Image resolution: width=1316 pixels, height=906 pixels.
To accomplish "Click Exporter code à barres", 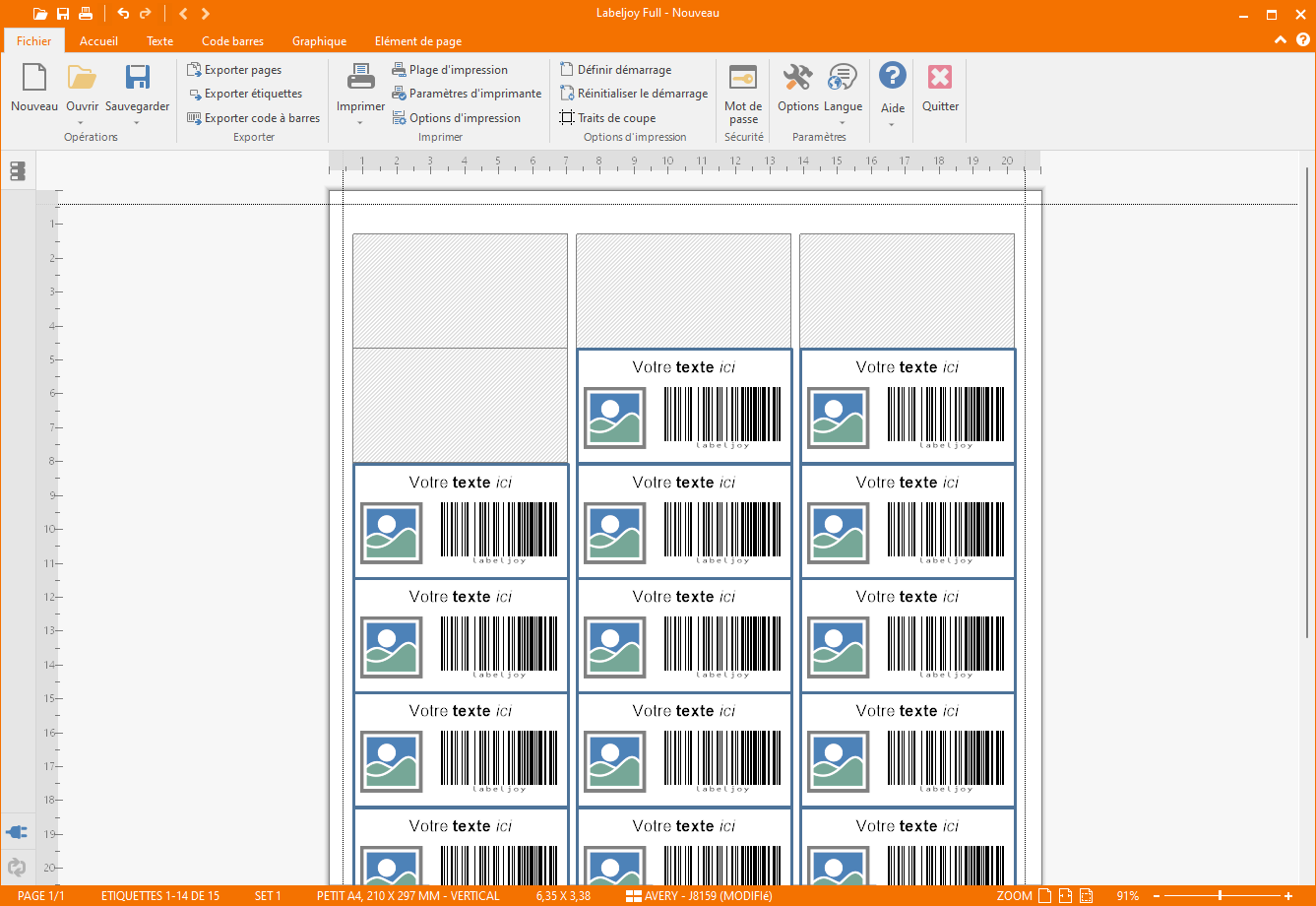I will 253,118.
